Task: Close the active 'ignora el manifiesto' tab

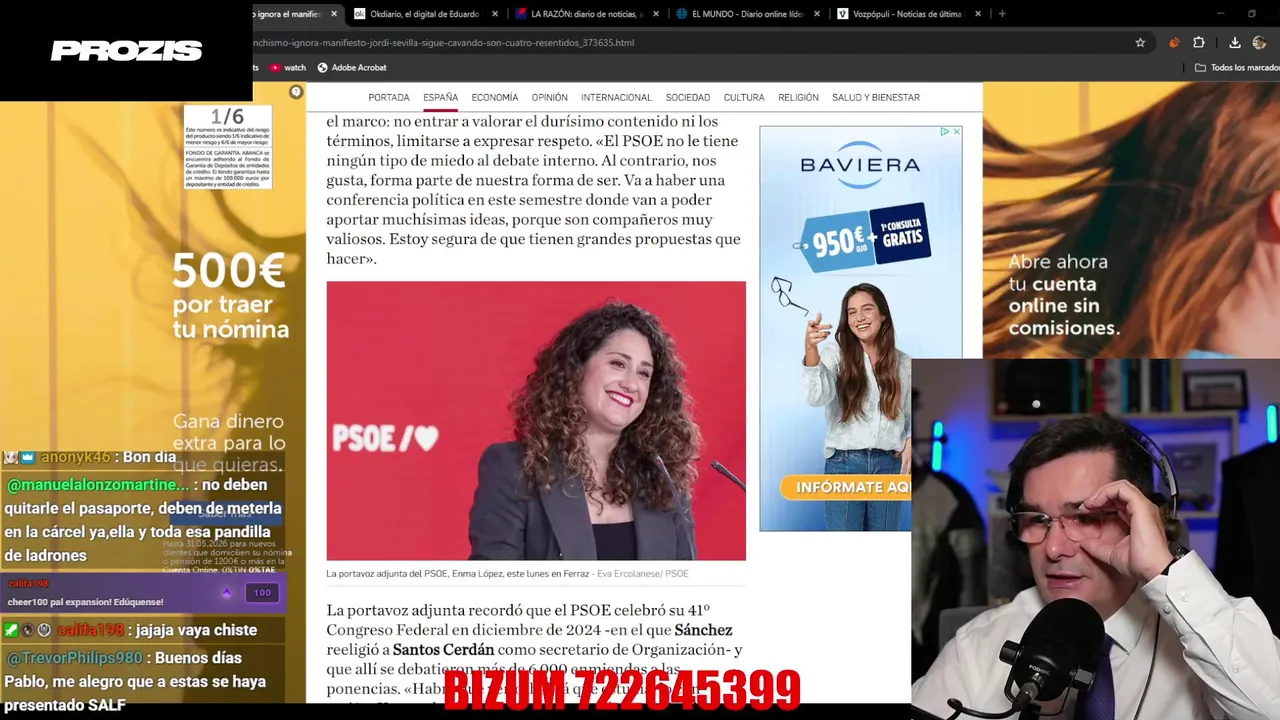Action: click(334, 14)
